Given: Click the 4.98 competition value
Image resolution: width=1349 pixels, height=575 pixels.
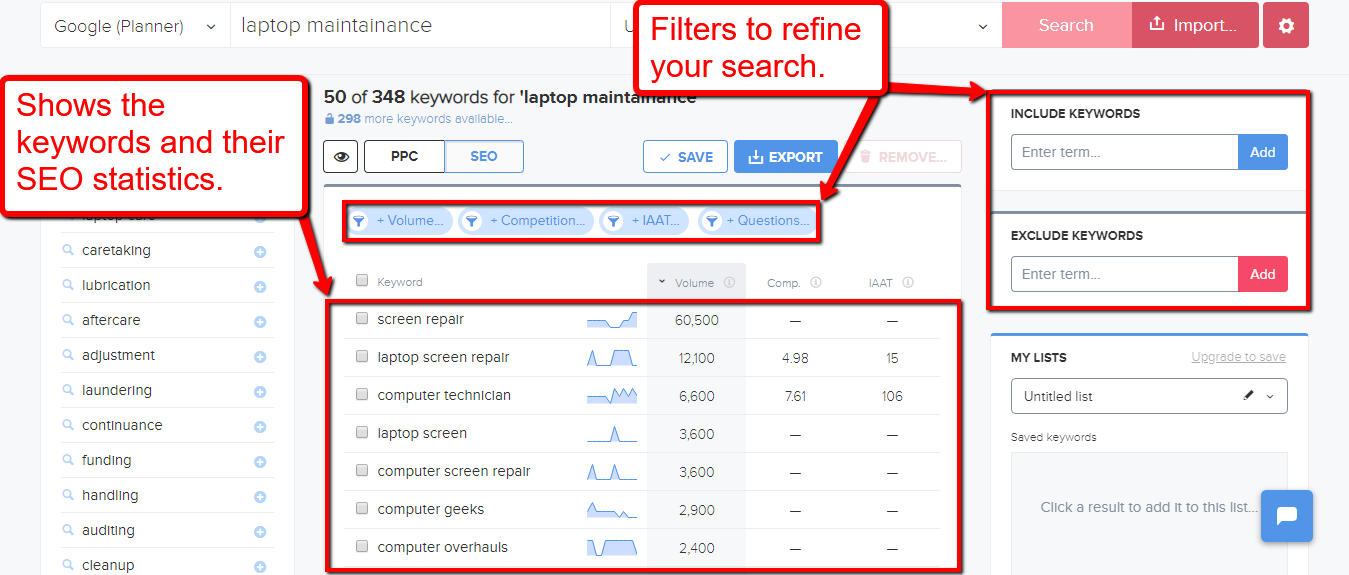Looking at the screenshot, I should click(x=795, y=358).
